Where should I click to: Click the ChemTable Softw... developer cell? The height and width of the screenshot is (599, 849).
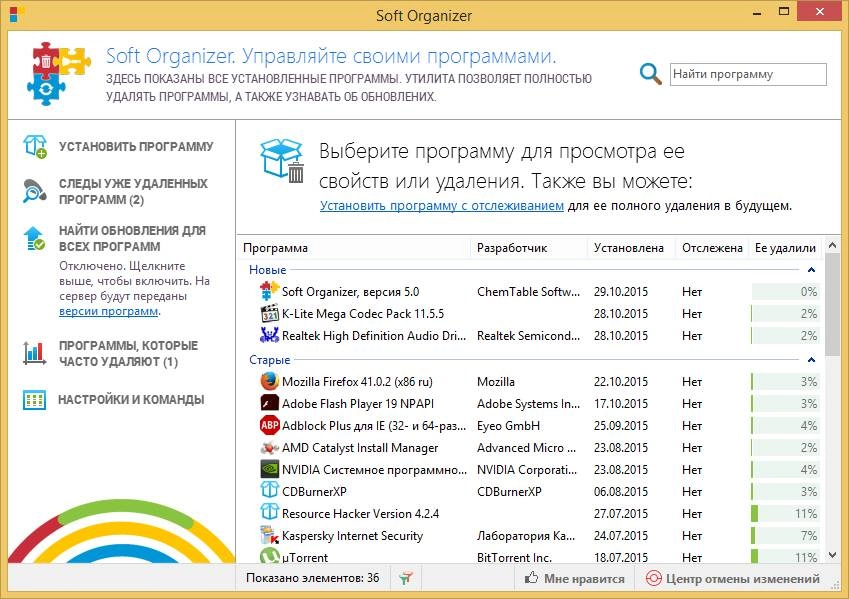[x=528, y=292]
